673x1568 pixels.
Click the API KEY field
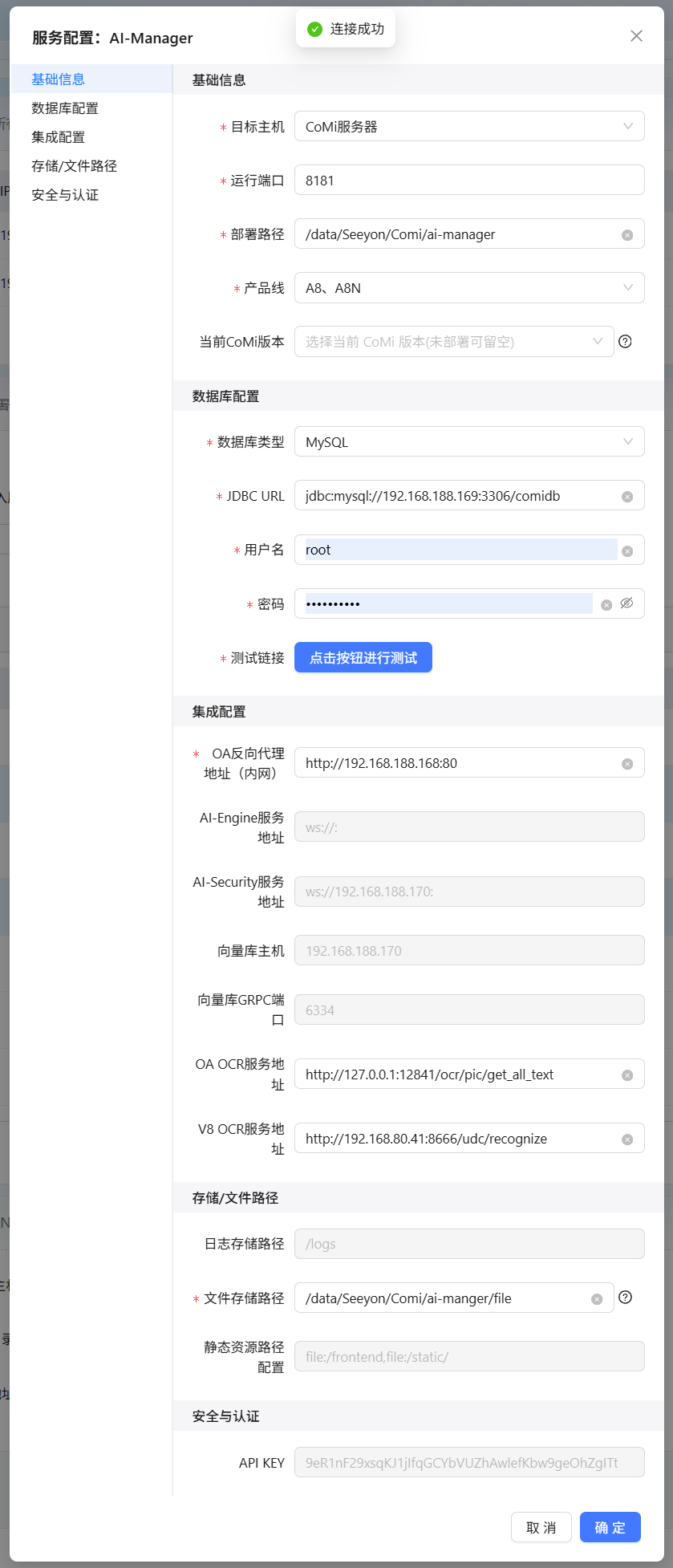(x=469, y=1462)
